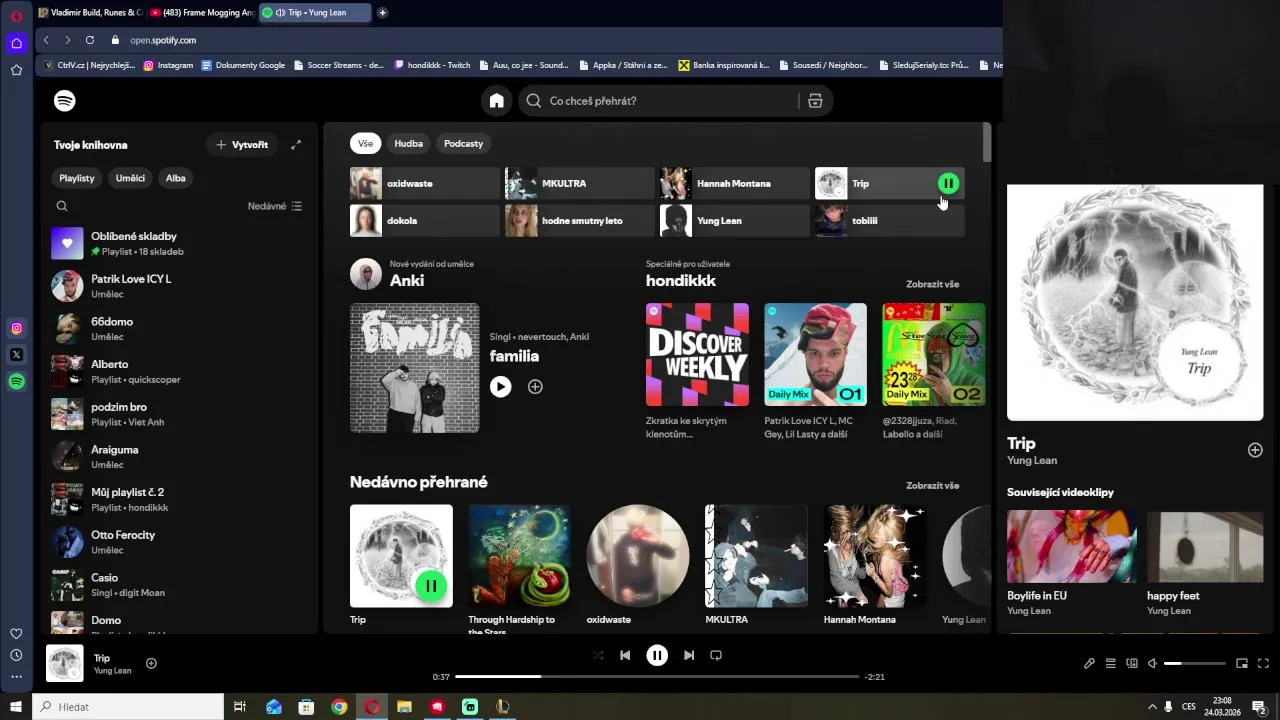Open Daily Mix 01 card
This screenshot has width=1280, height=720.
coord(815,371)
